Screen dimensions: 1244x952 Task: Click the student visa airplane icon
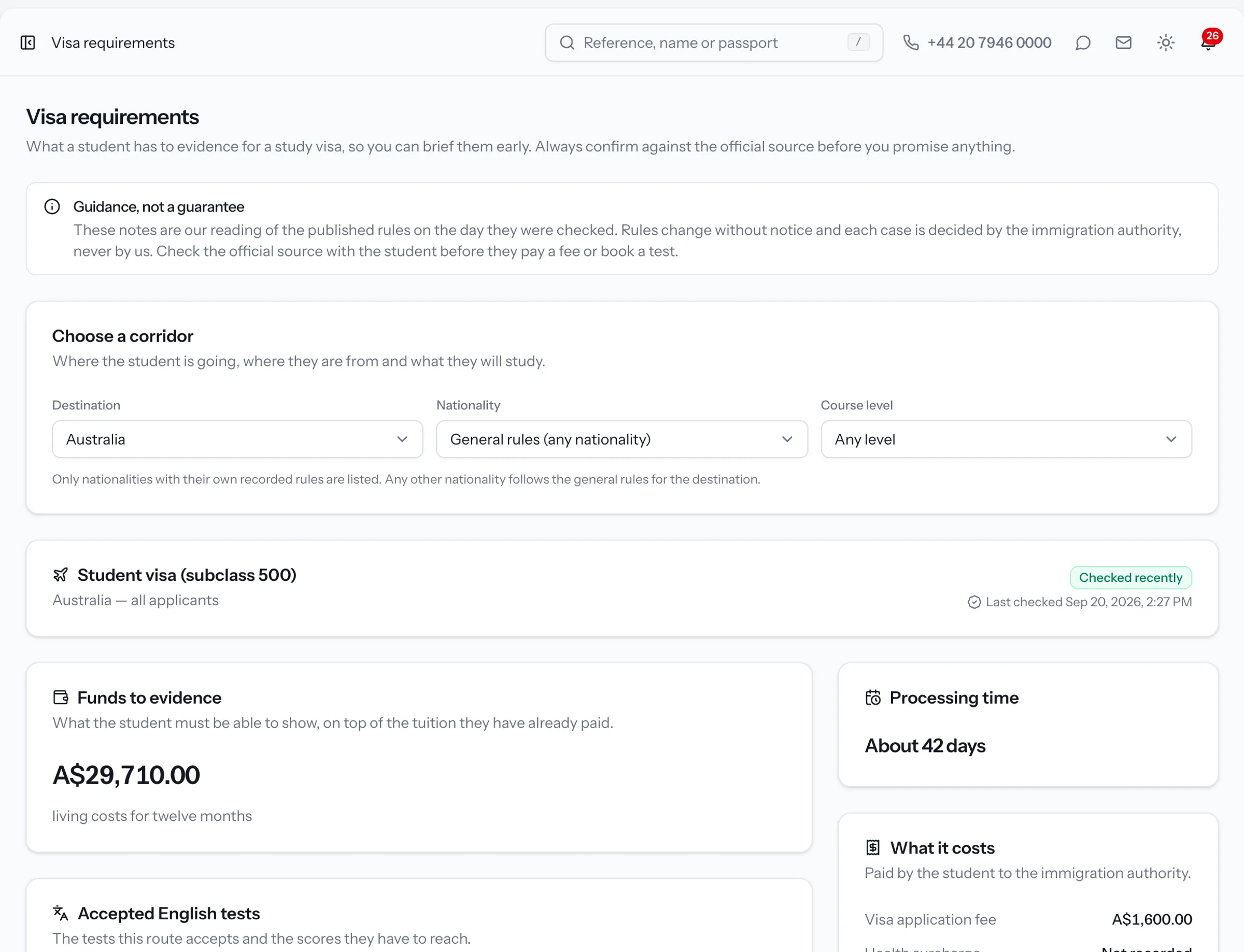(x=61, y=575)
